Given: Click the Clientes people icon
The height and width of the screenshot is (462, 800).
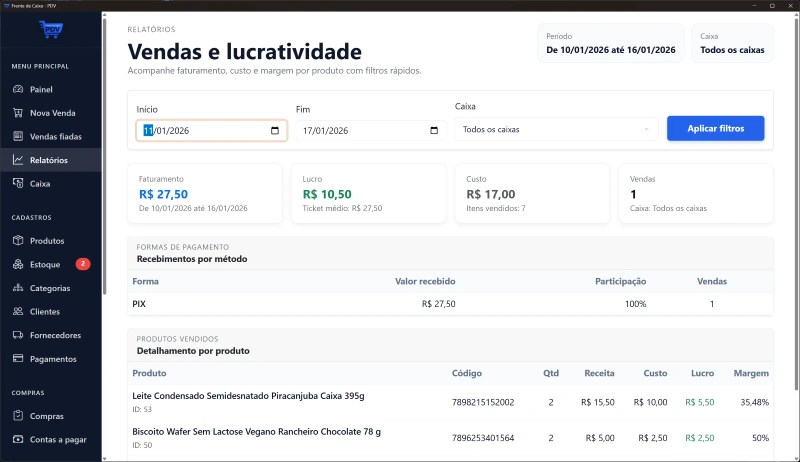Looking at the screenshot, I should tap(18, 311).
